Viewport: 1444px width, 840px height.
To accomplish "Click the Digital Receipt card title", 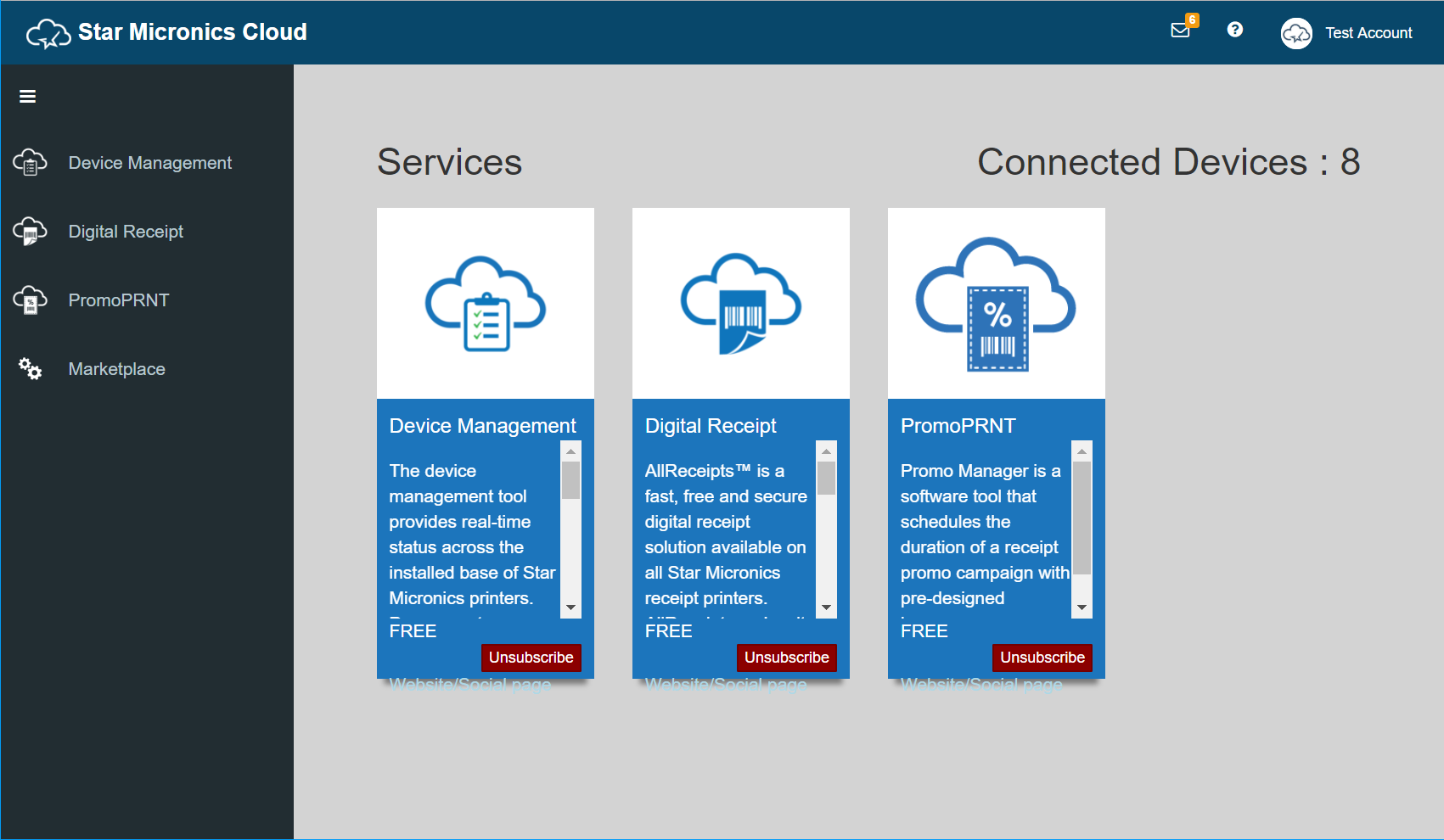I will click(x=711, y=426).
